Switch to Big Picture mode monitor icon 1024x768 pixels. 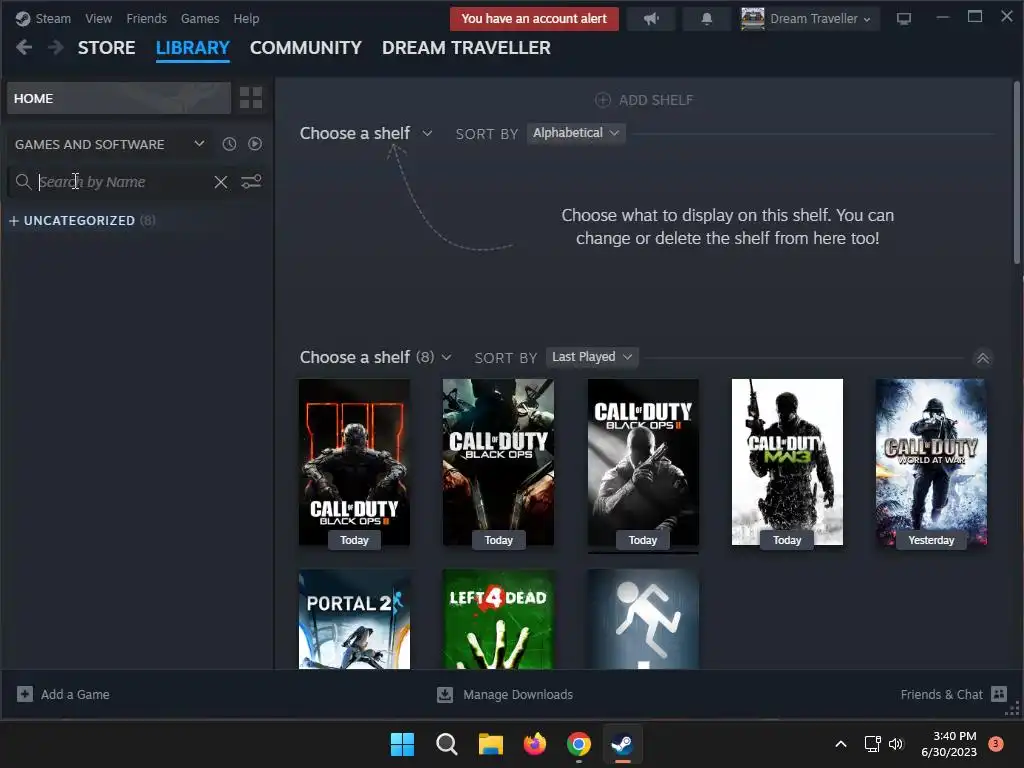pyautogui.click(x=903, y=19)
